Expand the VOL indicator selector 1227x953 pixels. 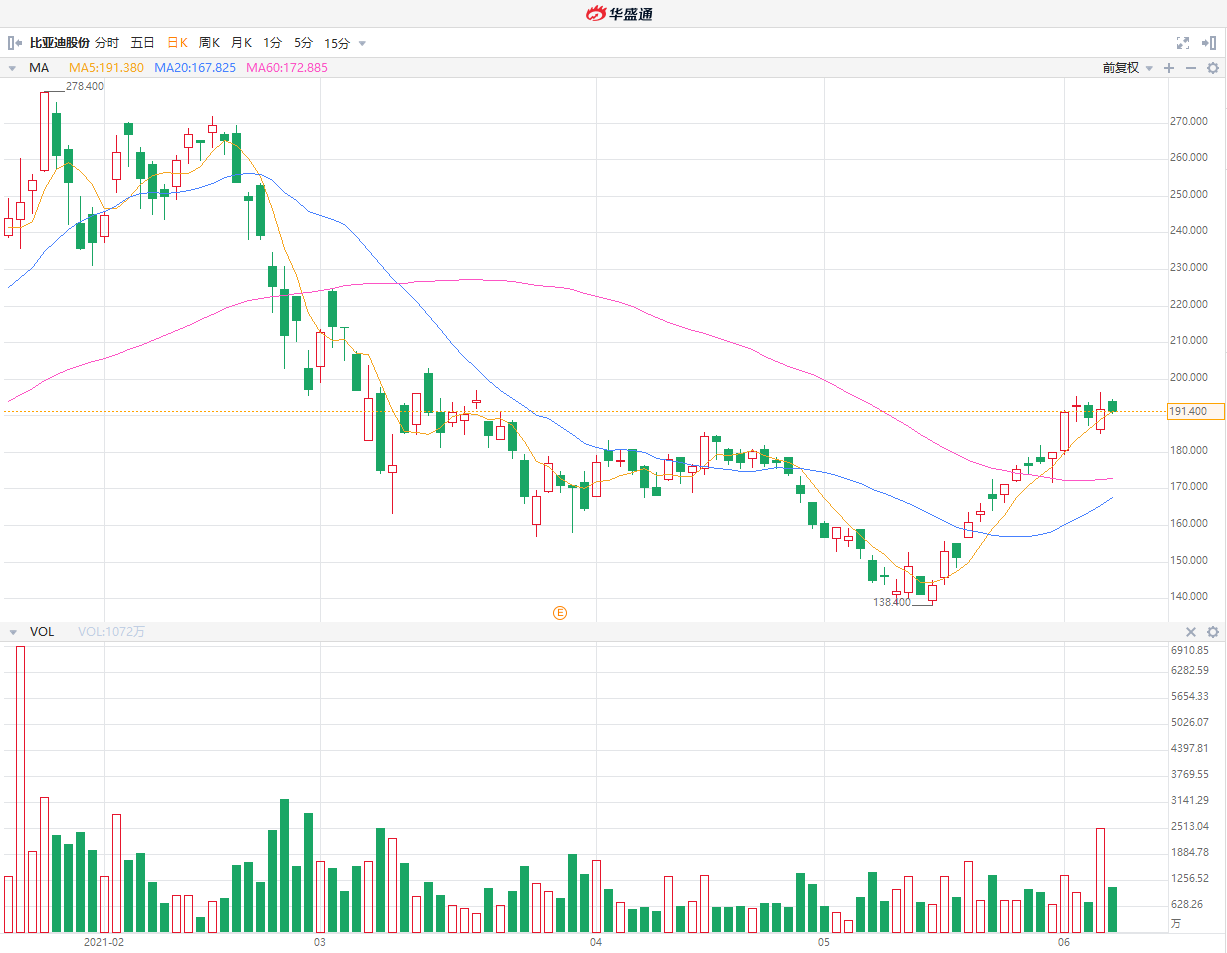coord(12,632)
